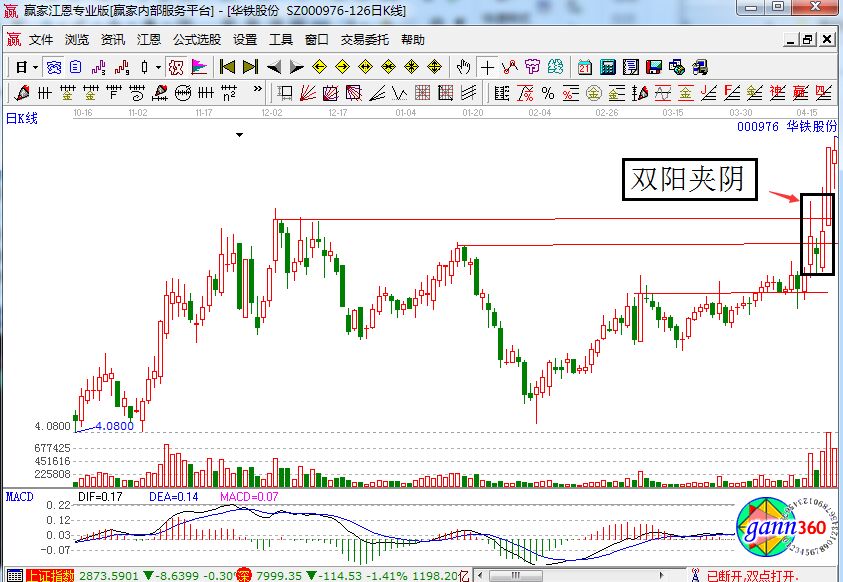Select the crosshair cursor tool
This screenshot has height=582, width=843.
487,67
